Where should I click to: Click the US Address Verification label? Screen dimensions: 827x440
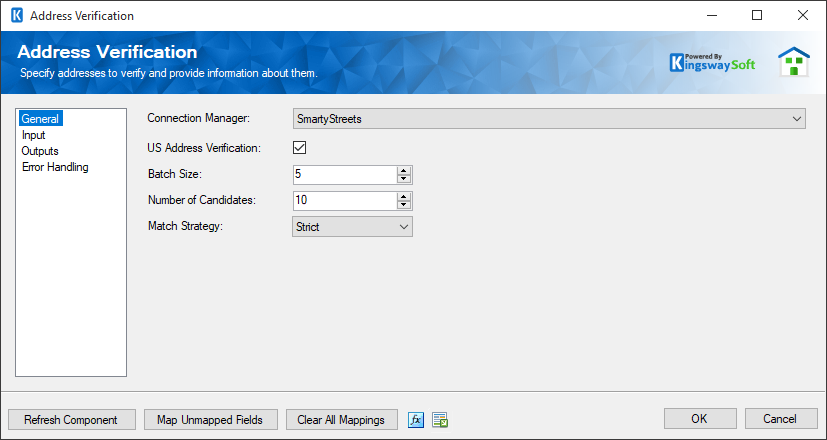(x=204, y=148)
